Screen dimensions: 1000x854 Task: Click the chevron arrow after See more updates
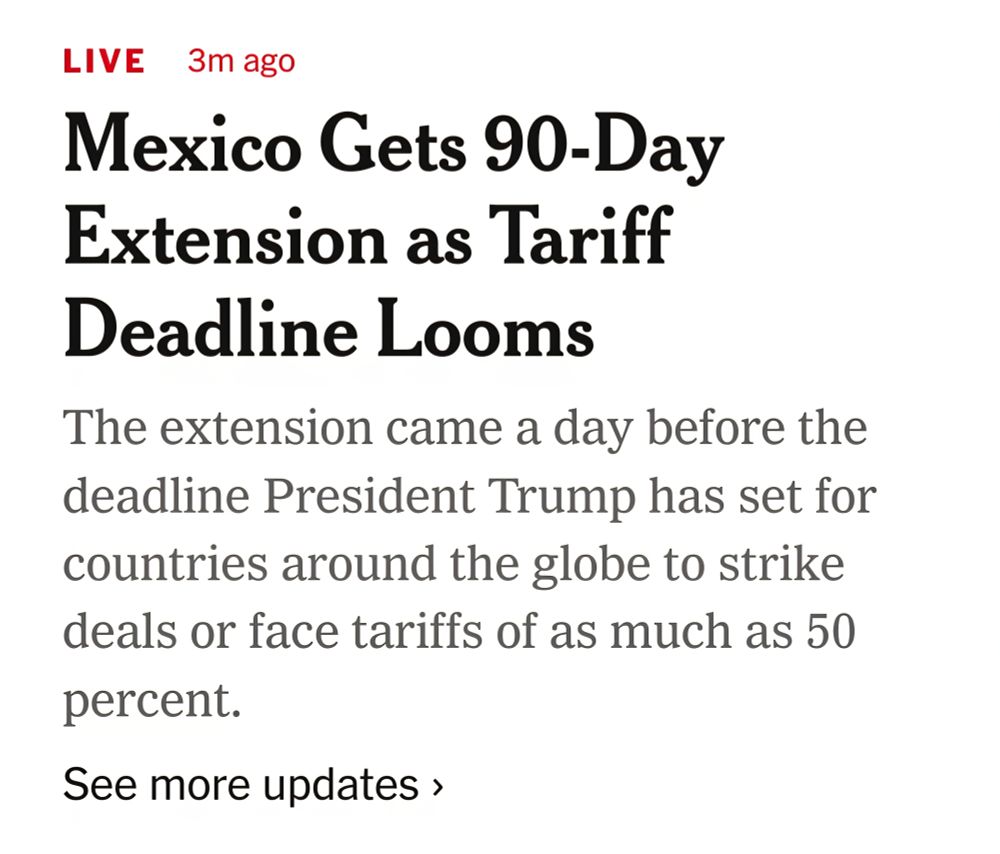coord(437,786)
